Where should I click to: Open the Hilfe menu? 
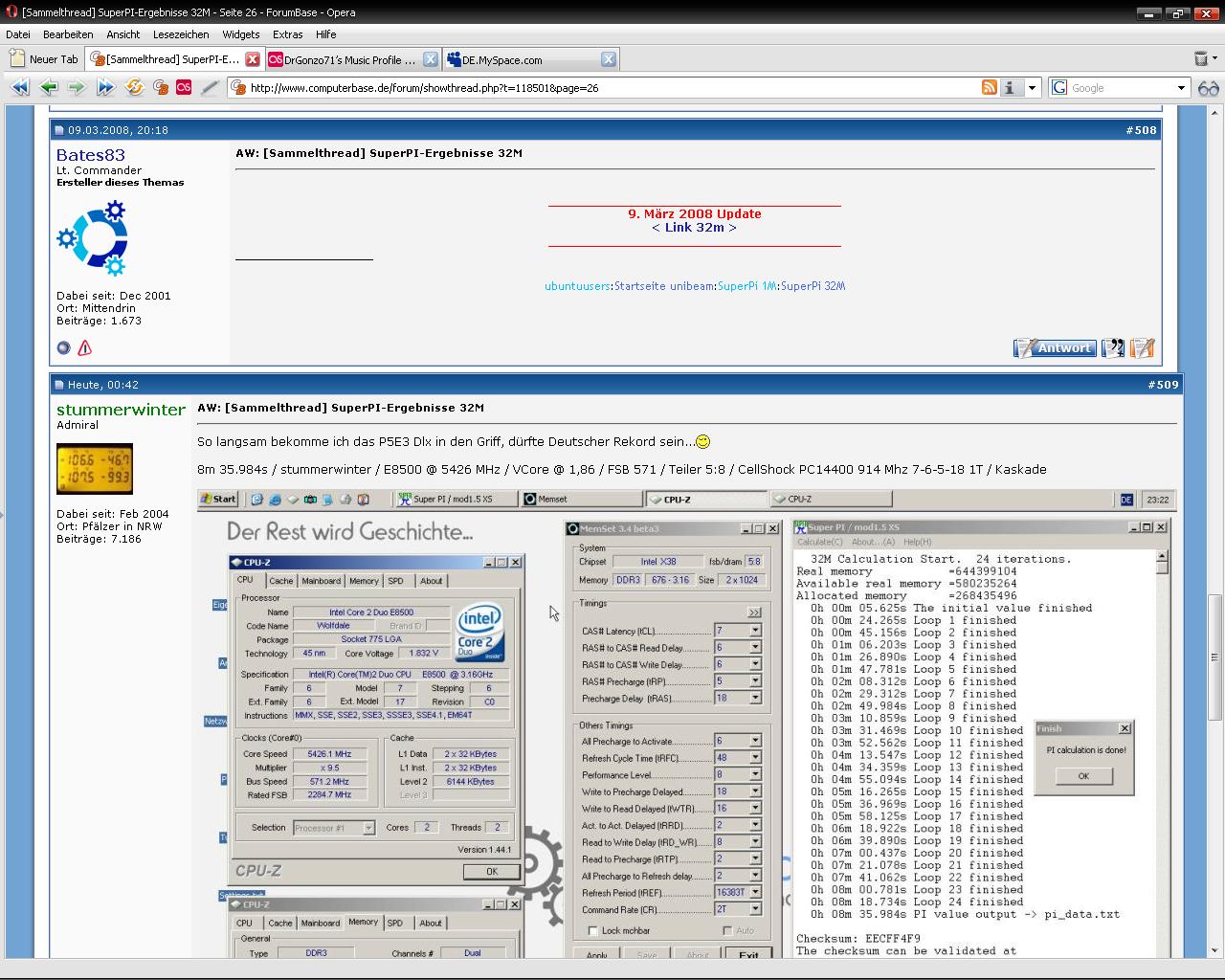point(326,34)
